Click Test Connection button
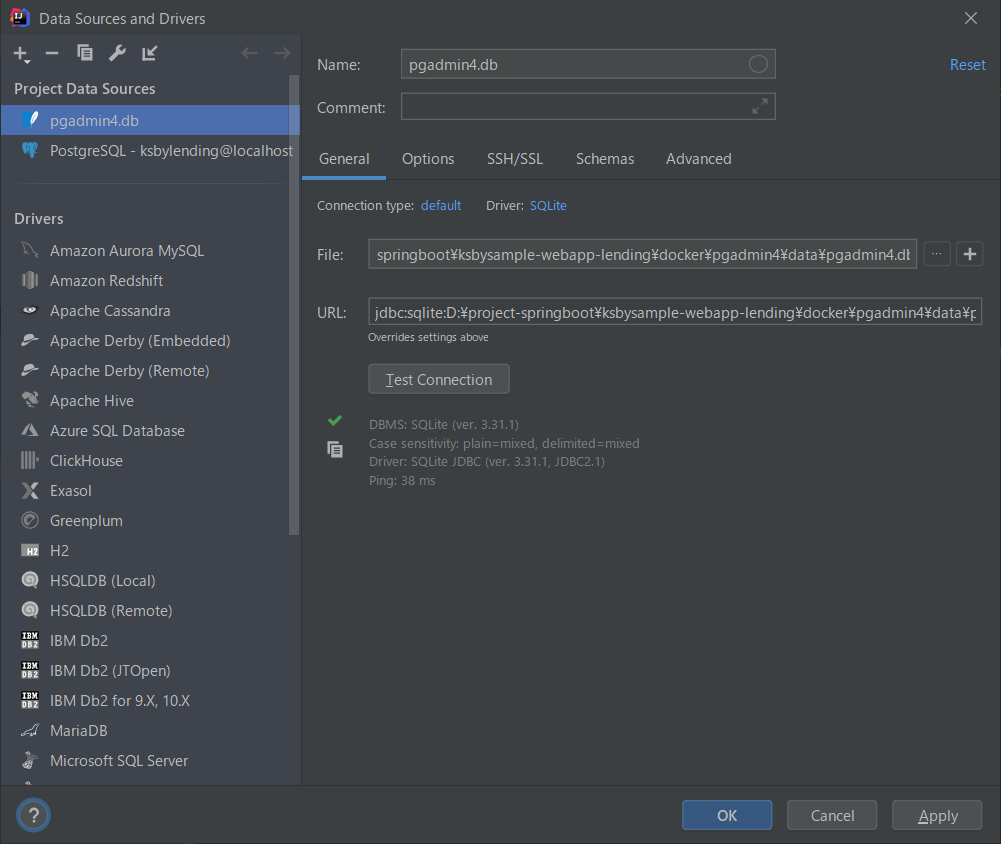The height and width of the screenshot is (844, 1001). pos(439,379)
